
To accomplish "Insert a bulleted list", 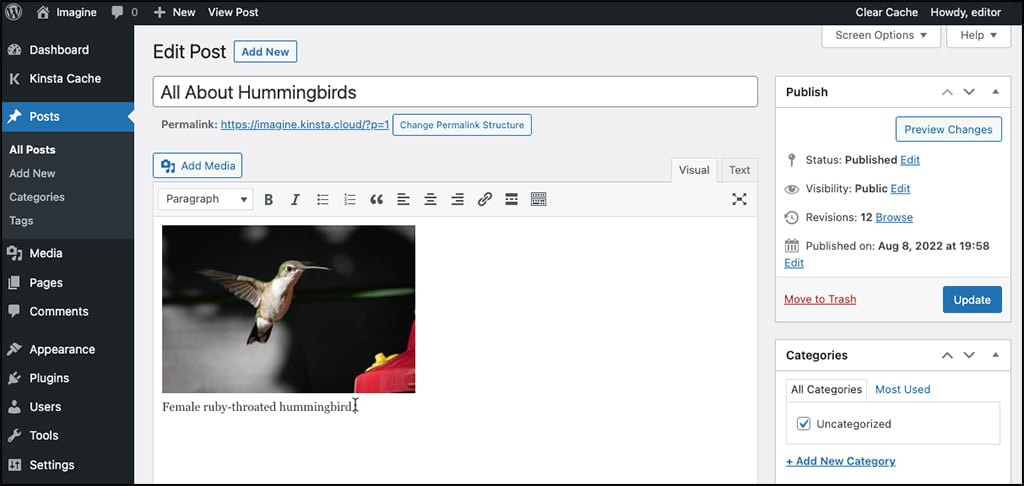I will 323,200.
